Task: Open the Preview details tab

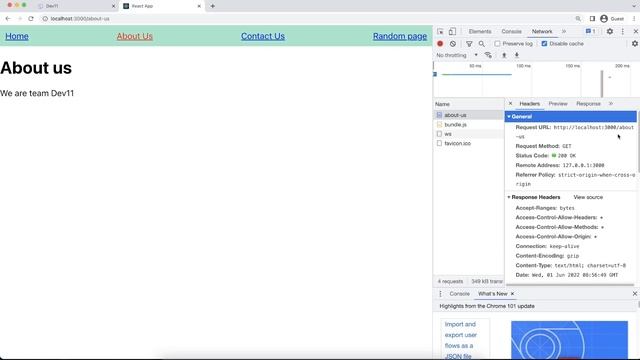Action: tap(558, 104)
